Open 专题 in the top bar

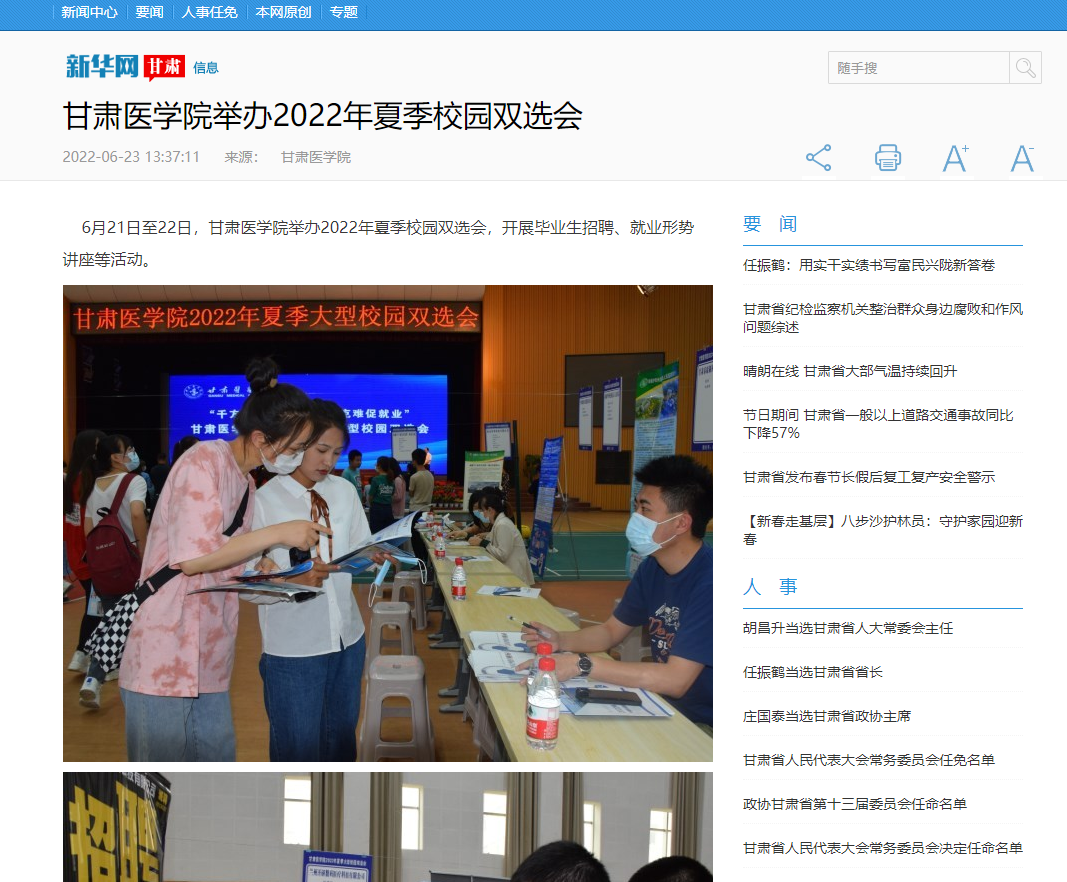[x=343, y=12]
